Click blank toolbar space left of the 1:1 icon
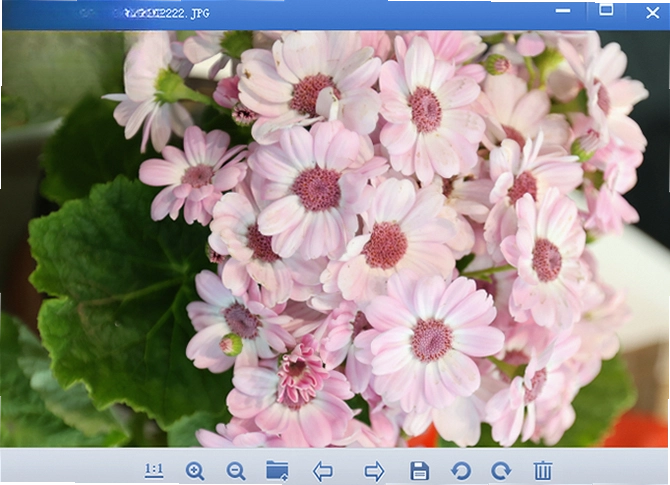Image resolution: width=670 pixels, height=485 pixels. point(73,470)
